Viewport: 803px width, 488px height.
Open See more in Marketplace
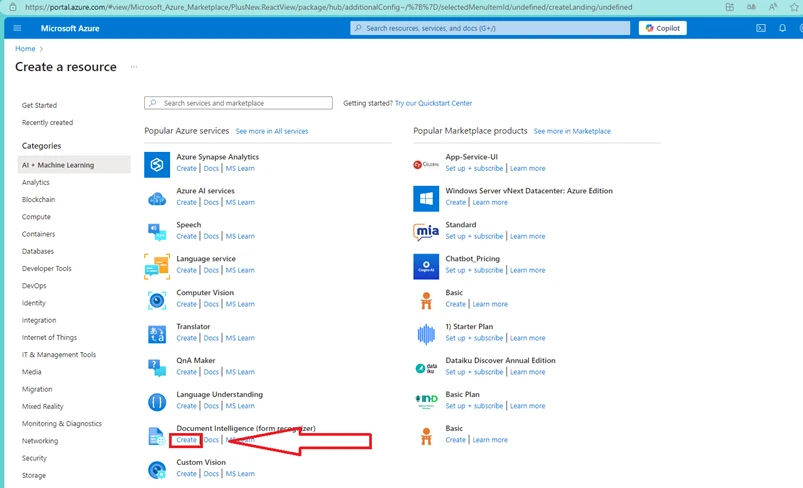572,131
